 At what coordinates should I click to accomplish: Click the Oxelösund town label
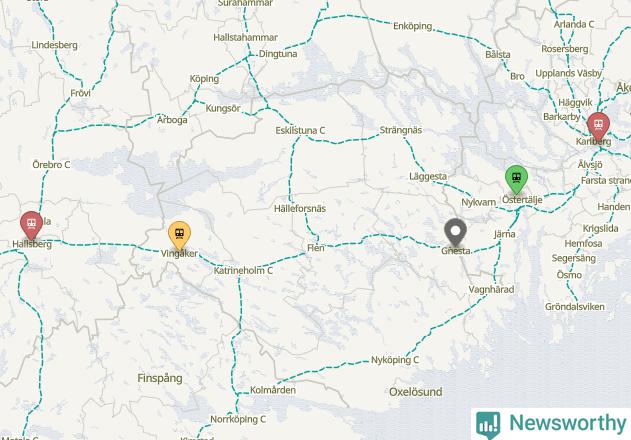click(x=416, y=392)
